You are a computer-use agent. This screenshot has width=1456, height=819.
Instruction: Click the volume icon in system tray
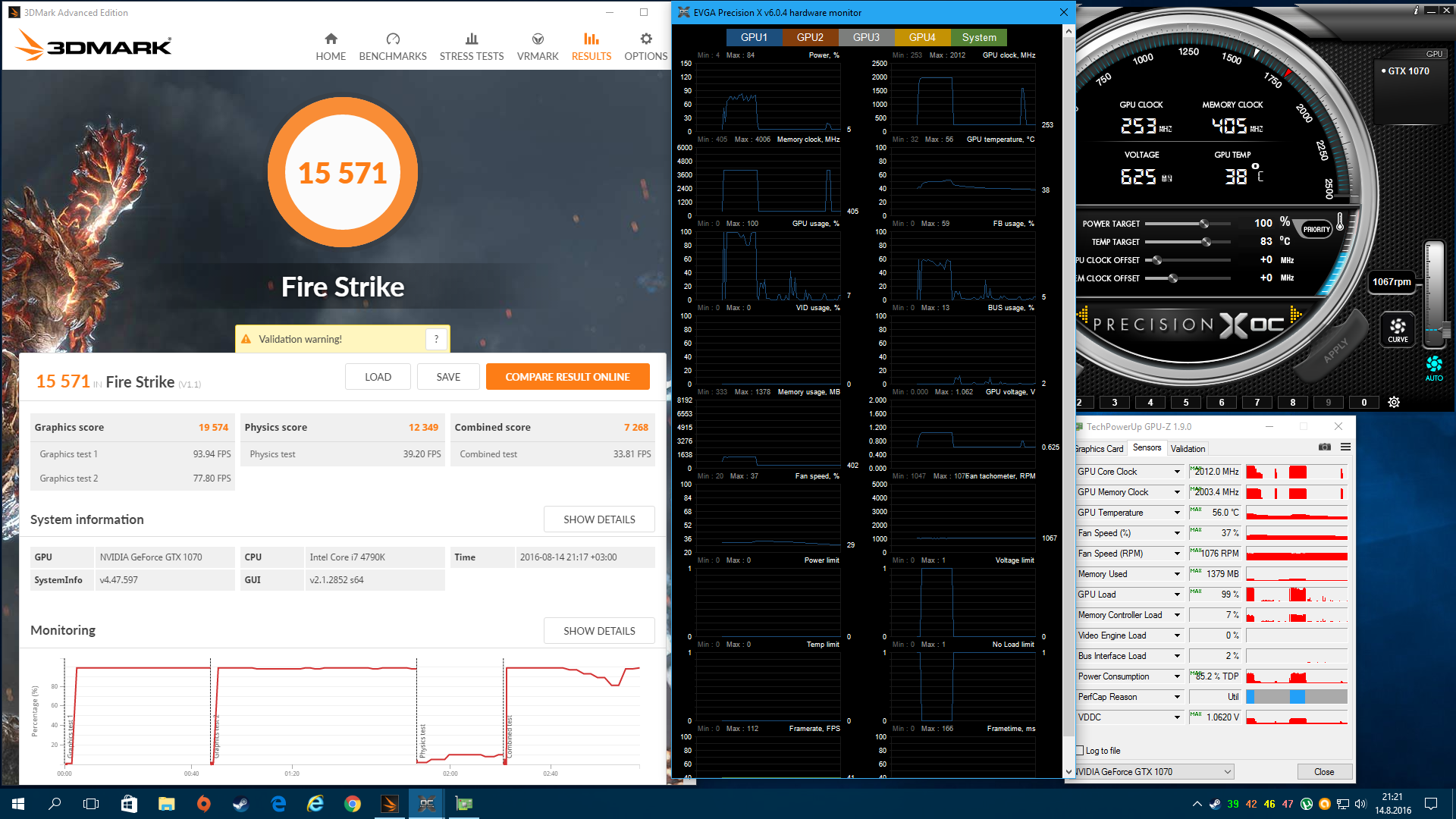1360,804
